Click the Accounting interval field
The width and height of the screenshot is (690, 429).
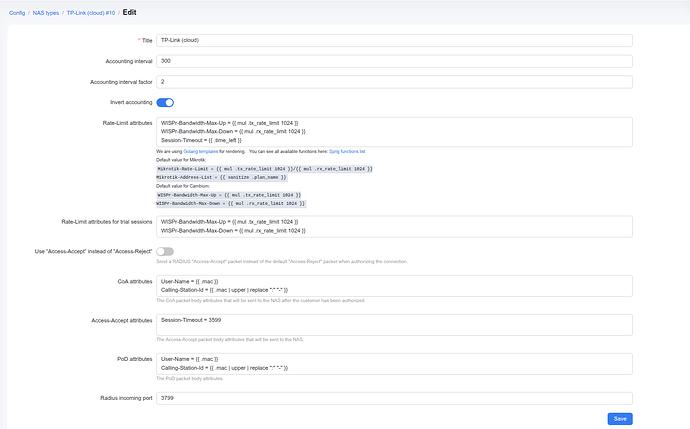(394, 61)
